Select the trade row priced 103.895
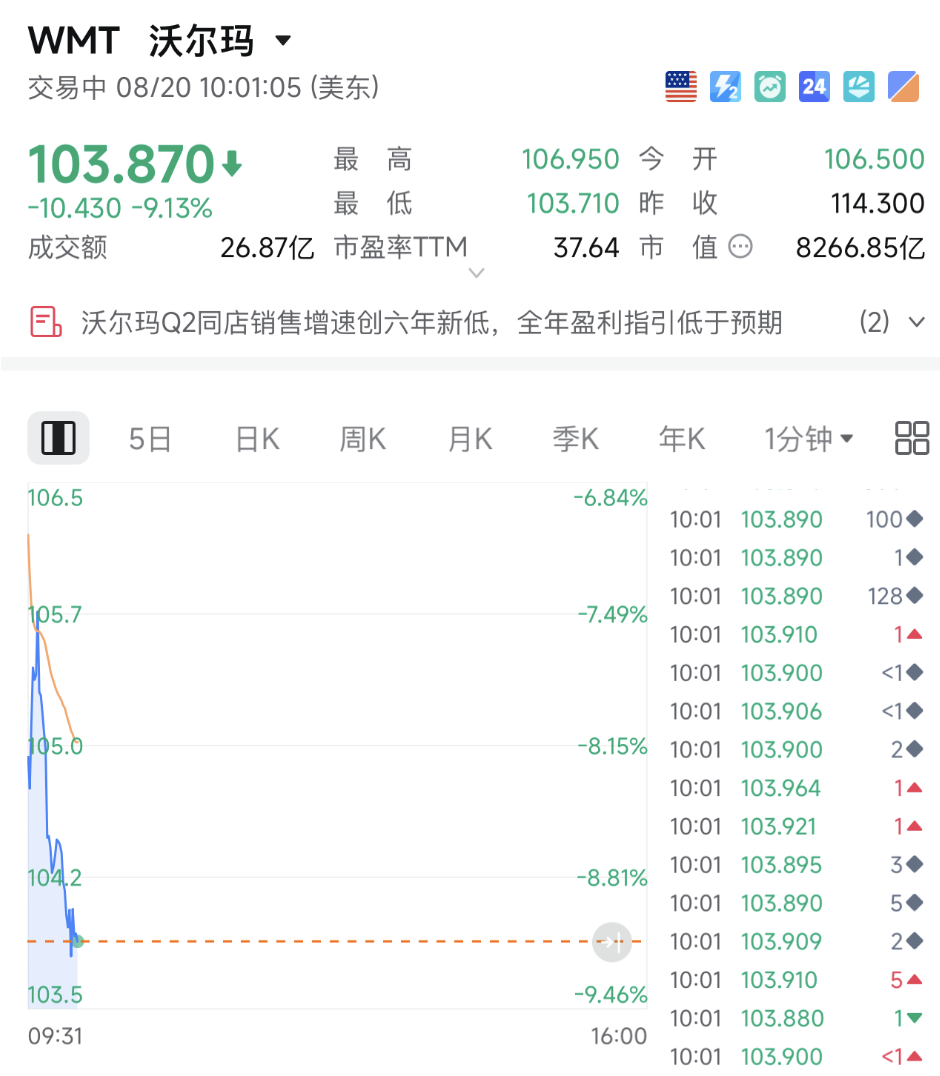The height and width of the screenshot is (1076, 940). click(x=797, y=865)
